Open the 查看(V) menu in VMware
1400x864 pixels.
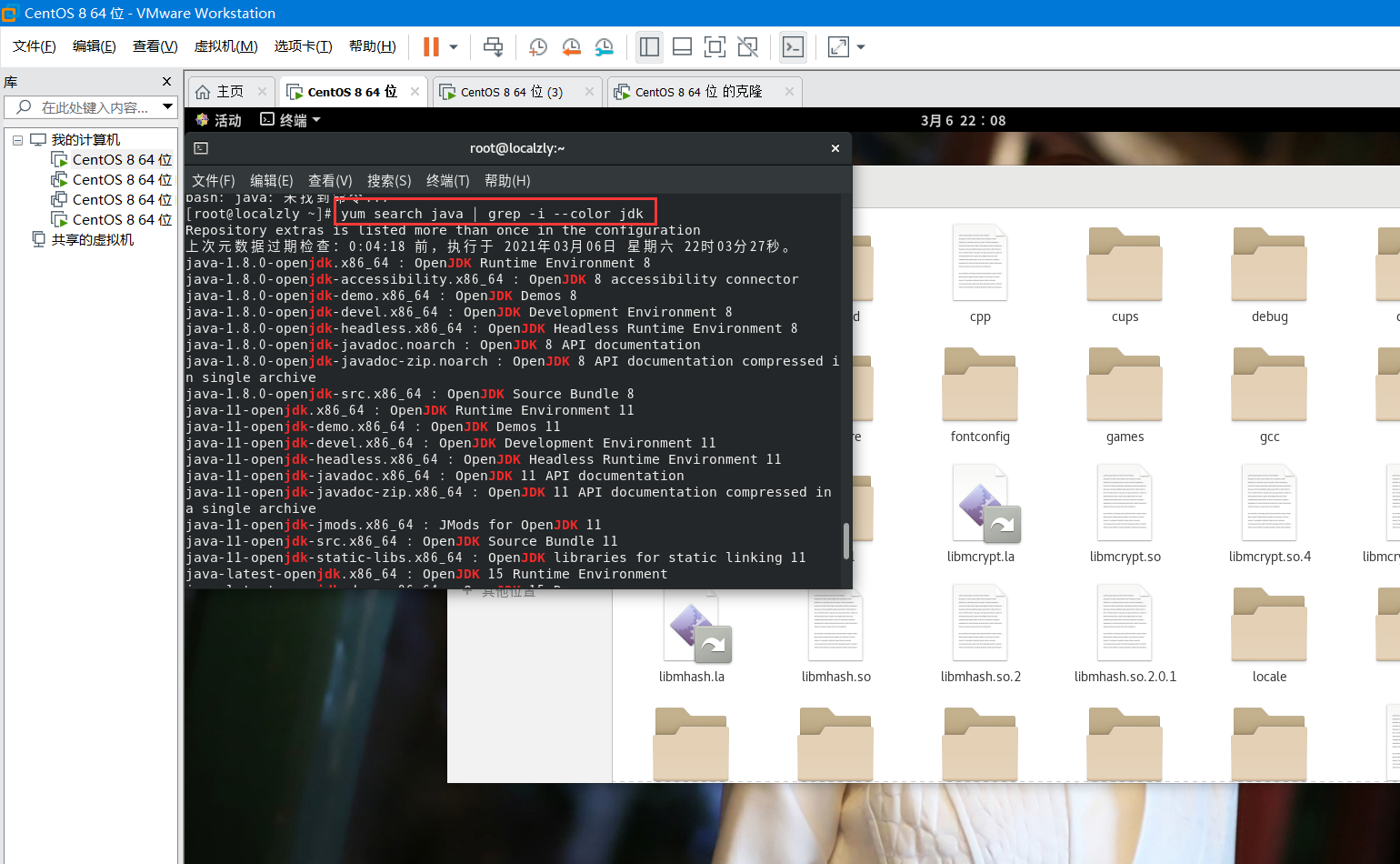[155, 46]
